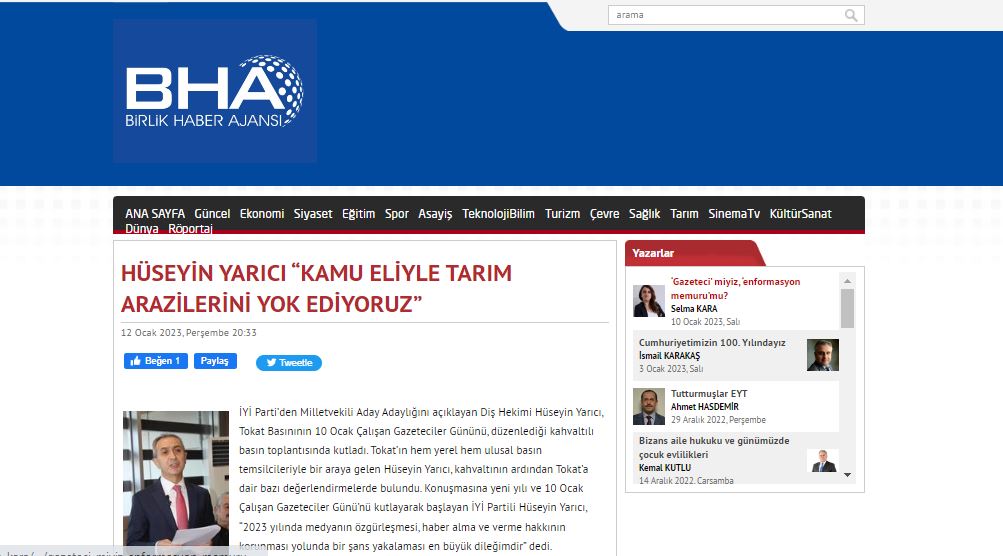The width and height of the screenshot is (1003, 556).
Task: Click Selma KARA author photo
Action: (x=649, y=301)
